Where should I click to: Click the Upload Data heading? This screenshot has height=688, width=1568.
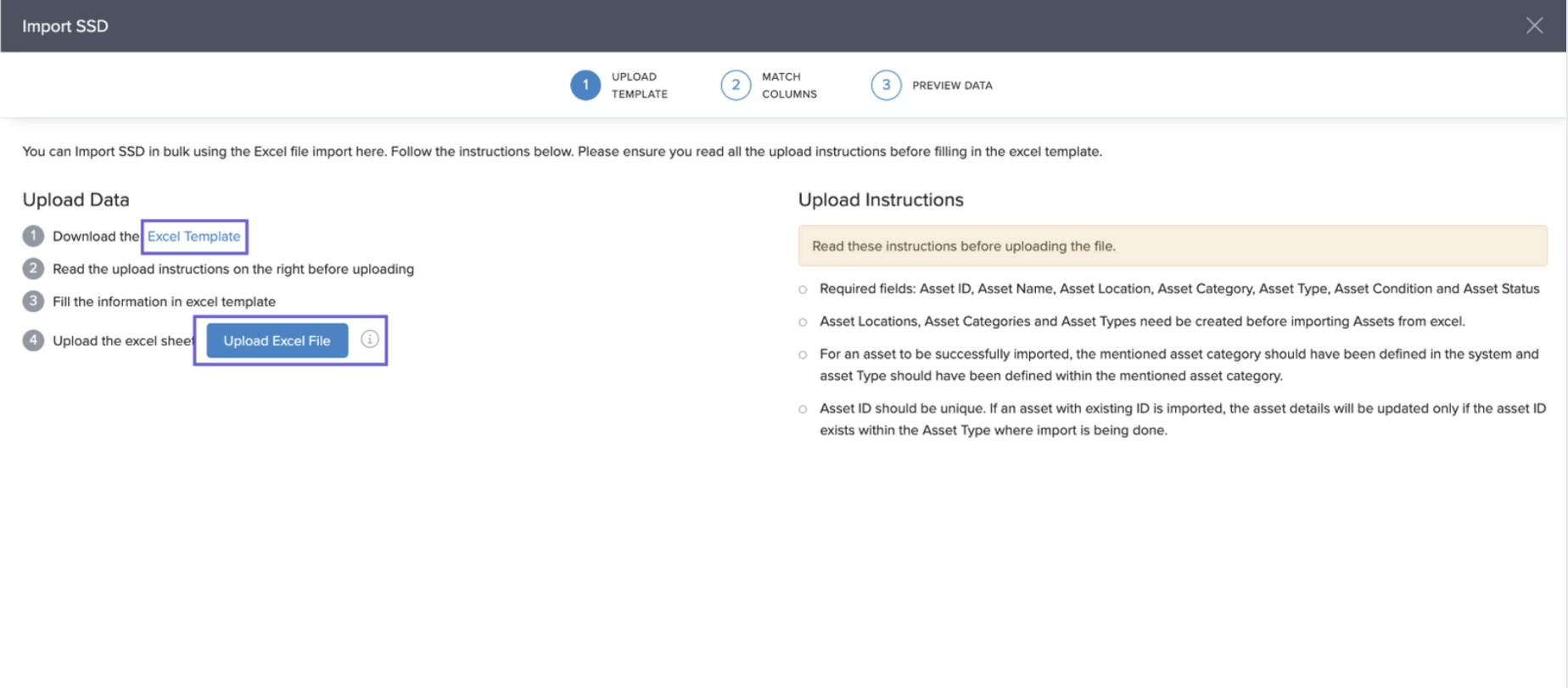[76, 199]
